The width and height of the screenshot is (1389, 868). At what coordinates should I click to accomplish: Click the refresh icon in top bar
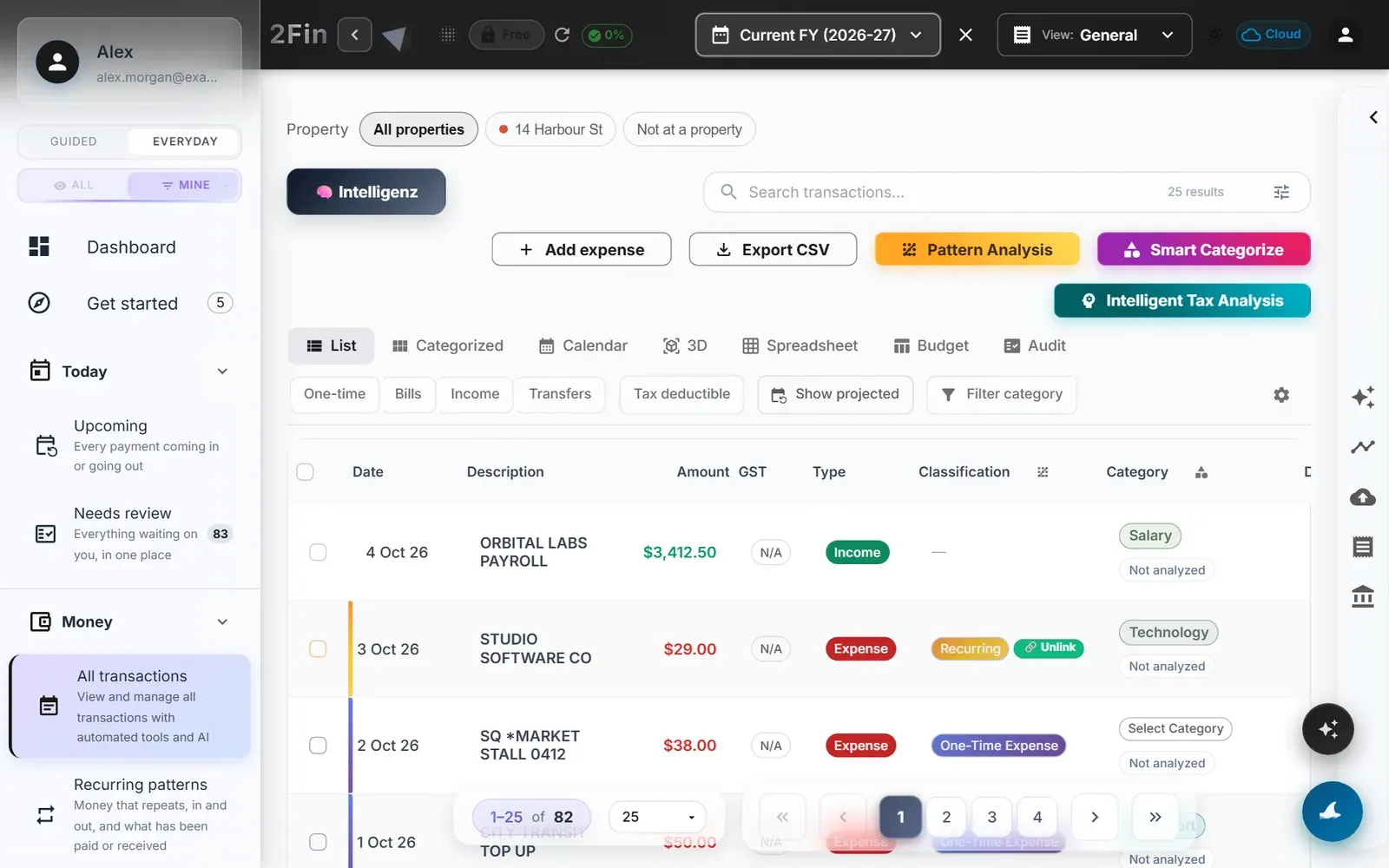[562, 35]
